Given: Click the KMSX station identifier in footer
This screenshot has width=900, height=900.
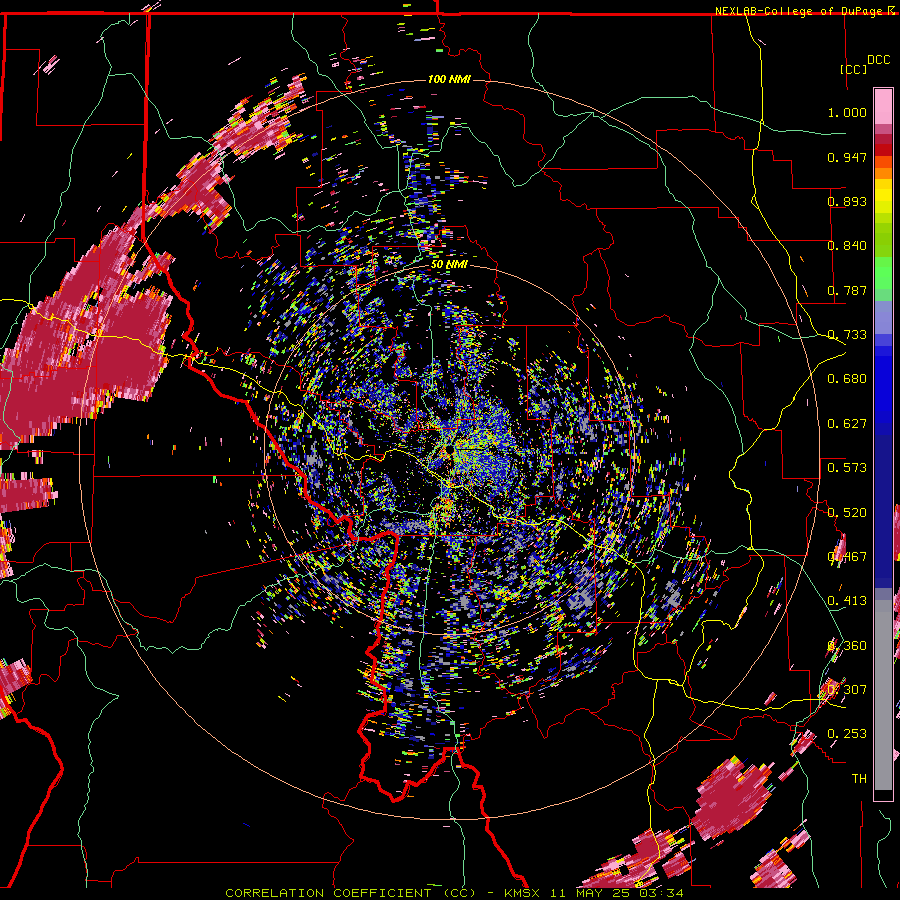Looking at the screenshot, I should tap(522, 893).
